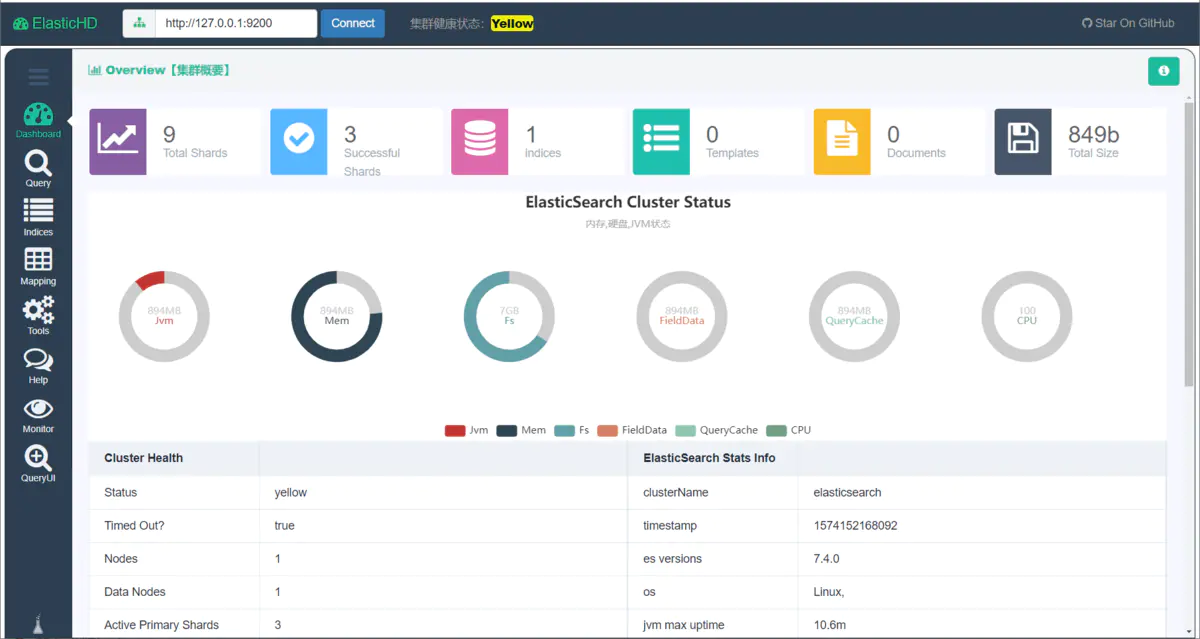Click the ElasticSearch Cluster Status title
Image resolution: width=1200 pixels, height=639 pixels.
628,202
